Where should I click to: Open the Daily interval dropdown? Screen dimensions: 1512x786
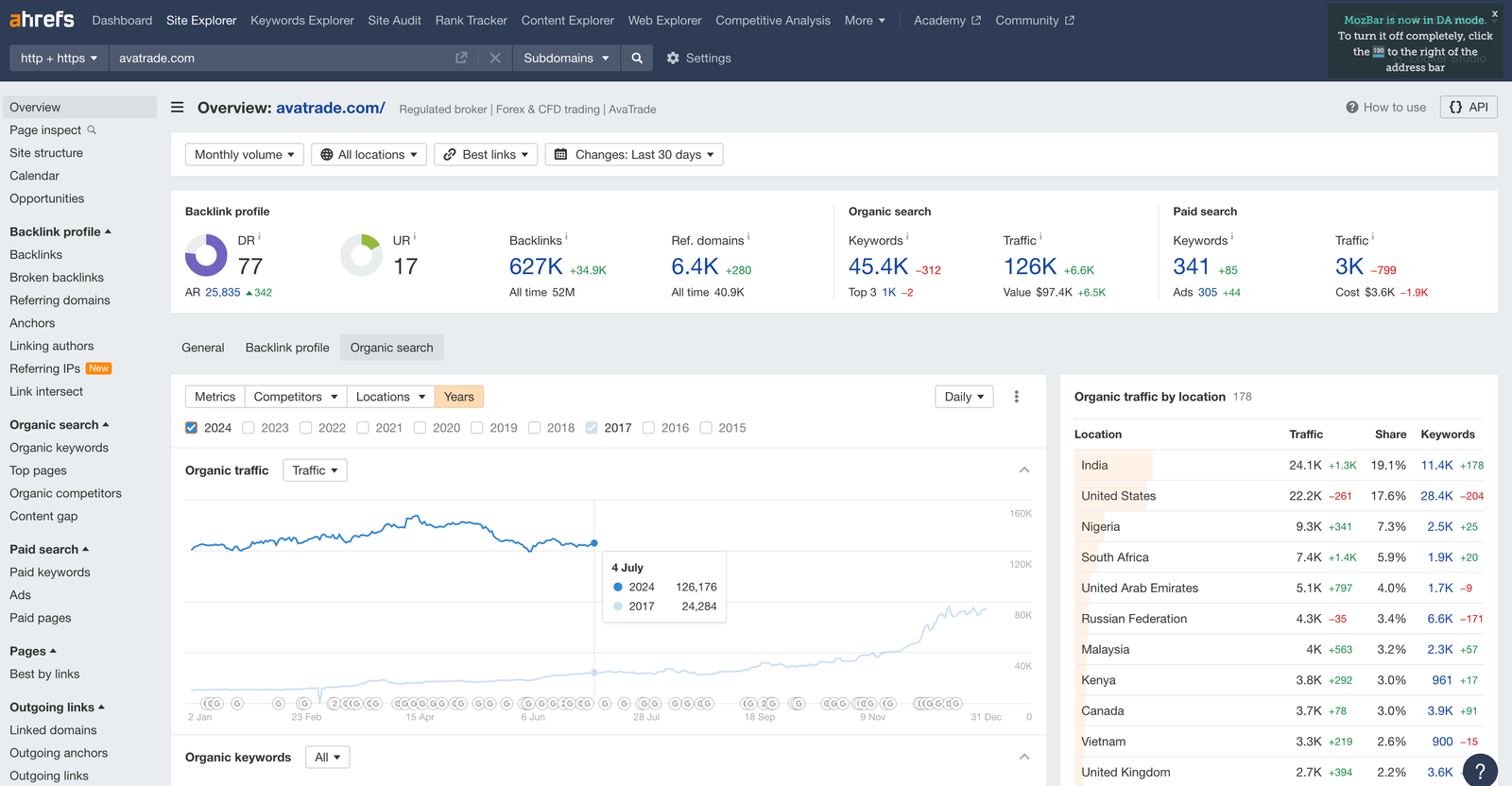964,397
